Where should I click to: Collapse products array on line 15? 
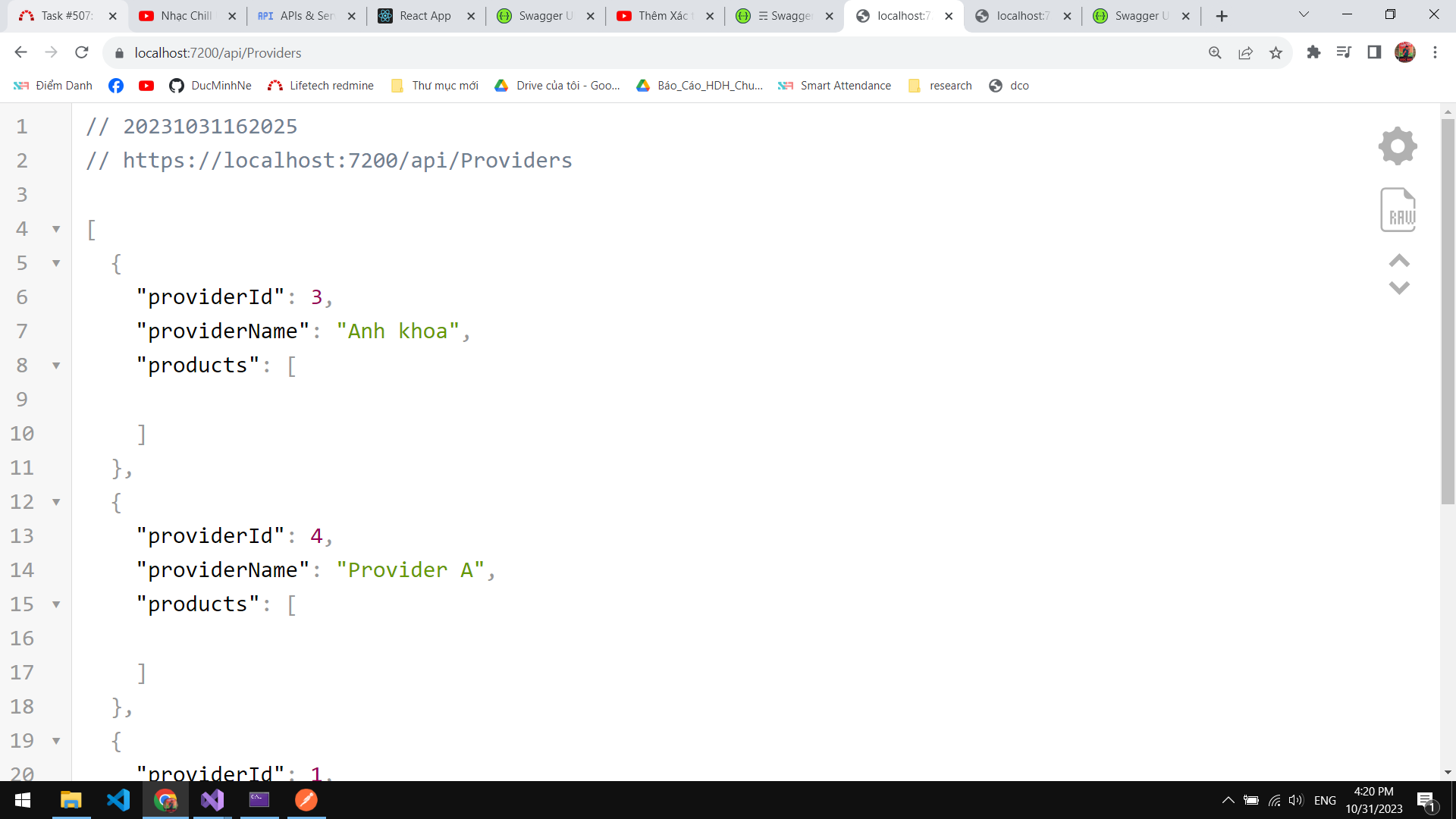56,604
